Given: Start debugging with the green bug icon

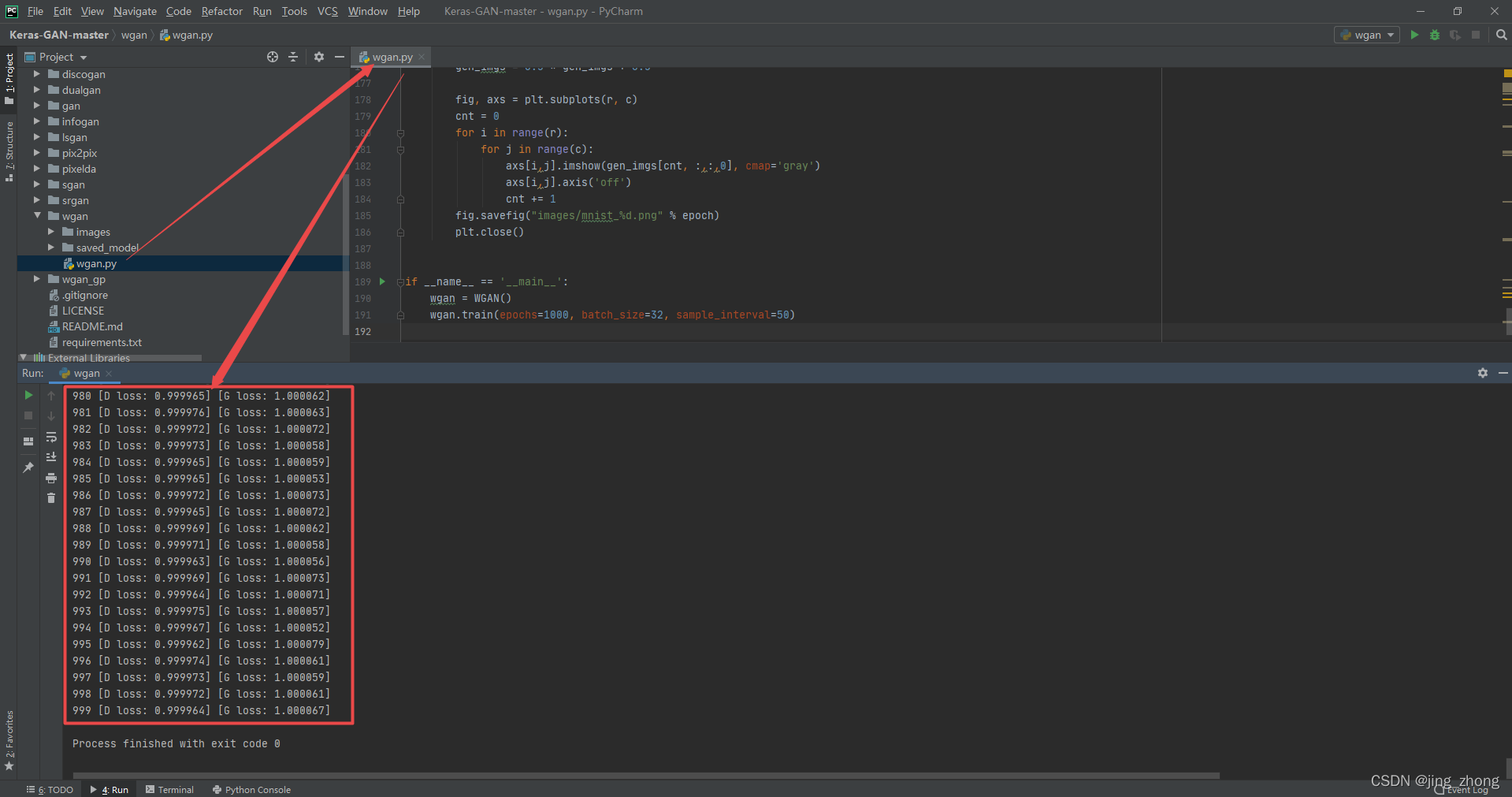Looking at the screenshot, I should pyautogui.click(x=1435, y=35).
